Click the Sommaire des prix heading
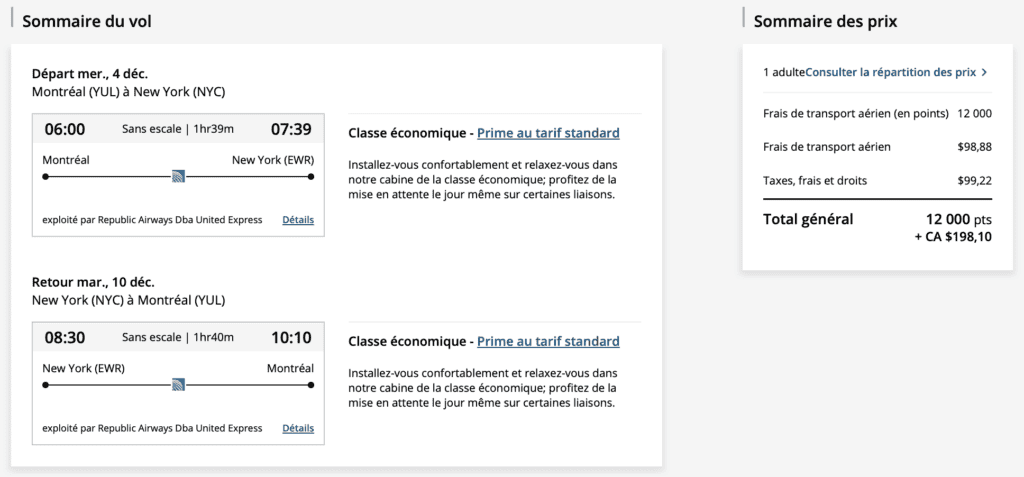Image resolution: width=1024 pixels, height=477 pixels. click(825, 21)
